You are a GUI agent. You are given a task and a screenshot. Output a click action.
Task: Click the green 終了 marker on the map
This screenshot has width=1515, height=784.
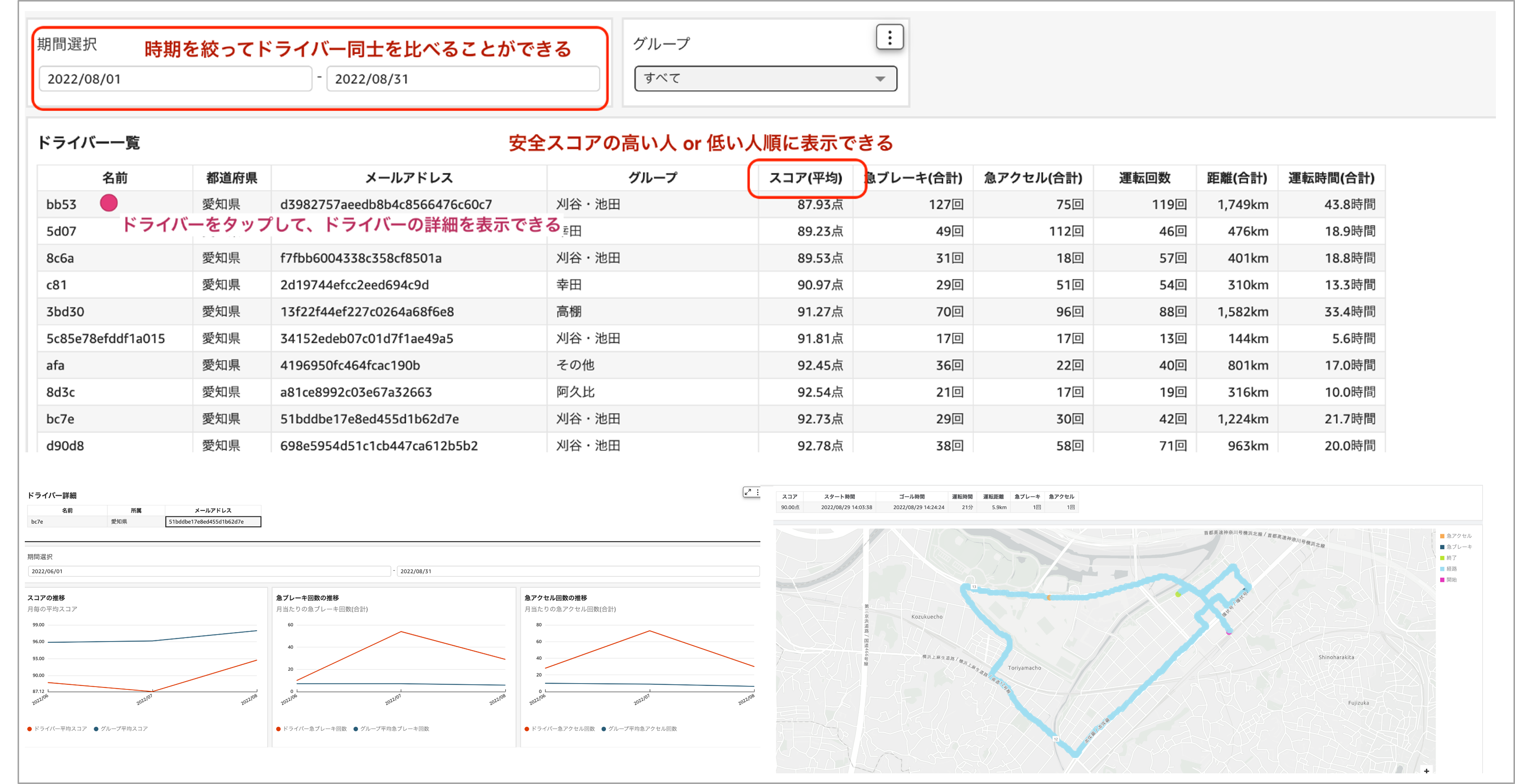pyautogui.click(x=1178, y=594)
